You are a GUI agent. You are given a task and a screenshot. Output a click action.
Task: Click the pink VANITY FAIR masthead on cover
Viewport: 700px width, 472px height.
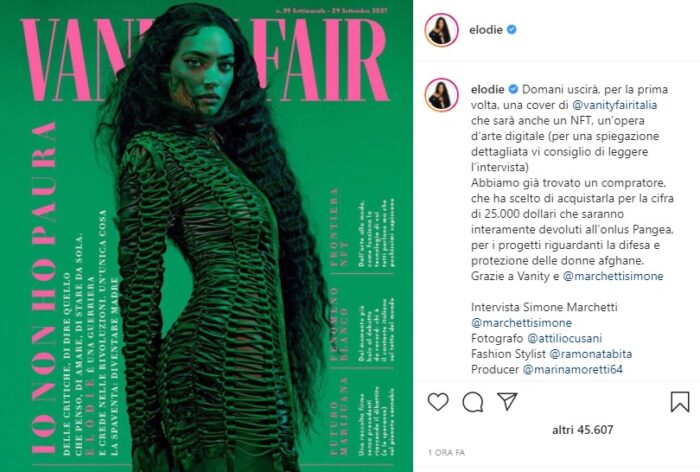coord(204,59)
